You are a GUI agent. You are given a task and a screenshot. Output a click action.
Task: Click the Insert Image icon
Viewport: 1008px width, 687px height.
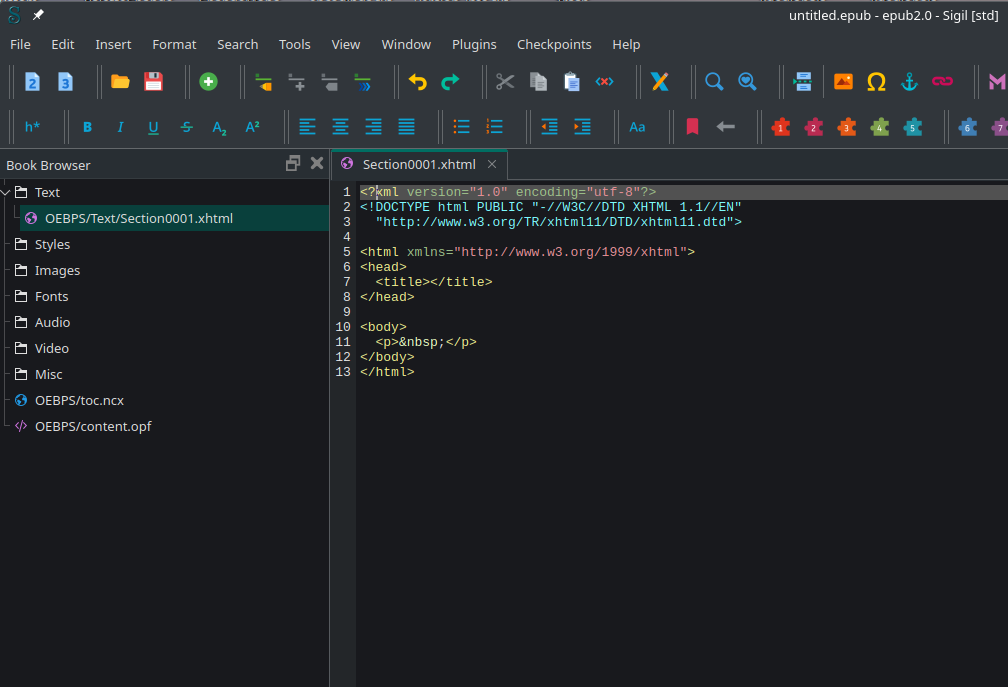843,82
